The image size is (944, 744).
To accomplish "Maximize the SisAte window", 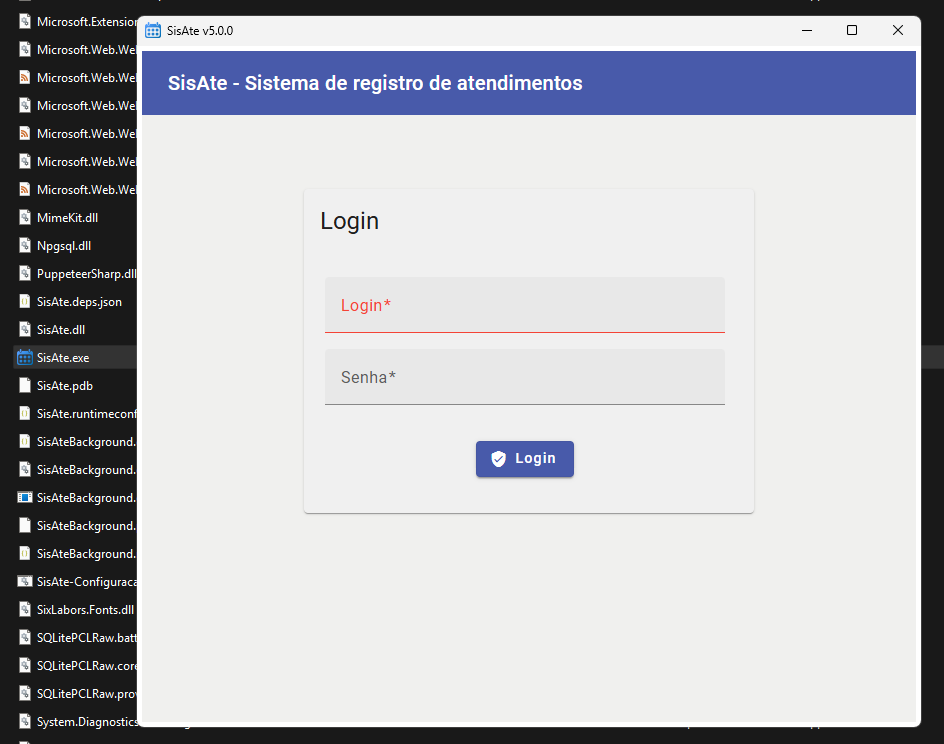I will point(852,31).
